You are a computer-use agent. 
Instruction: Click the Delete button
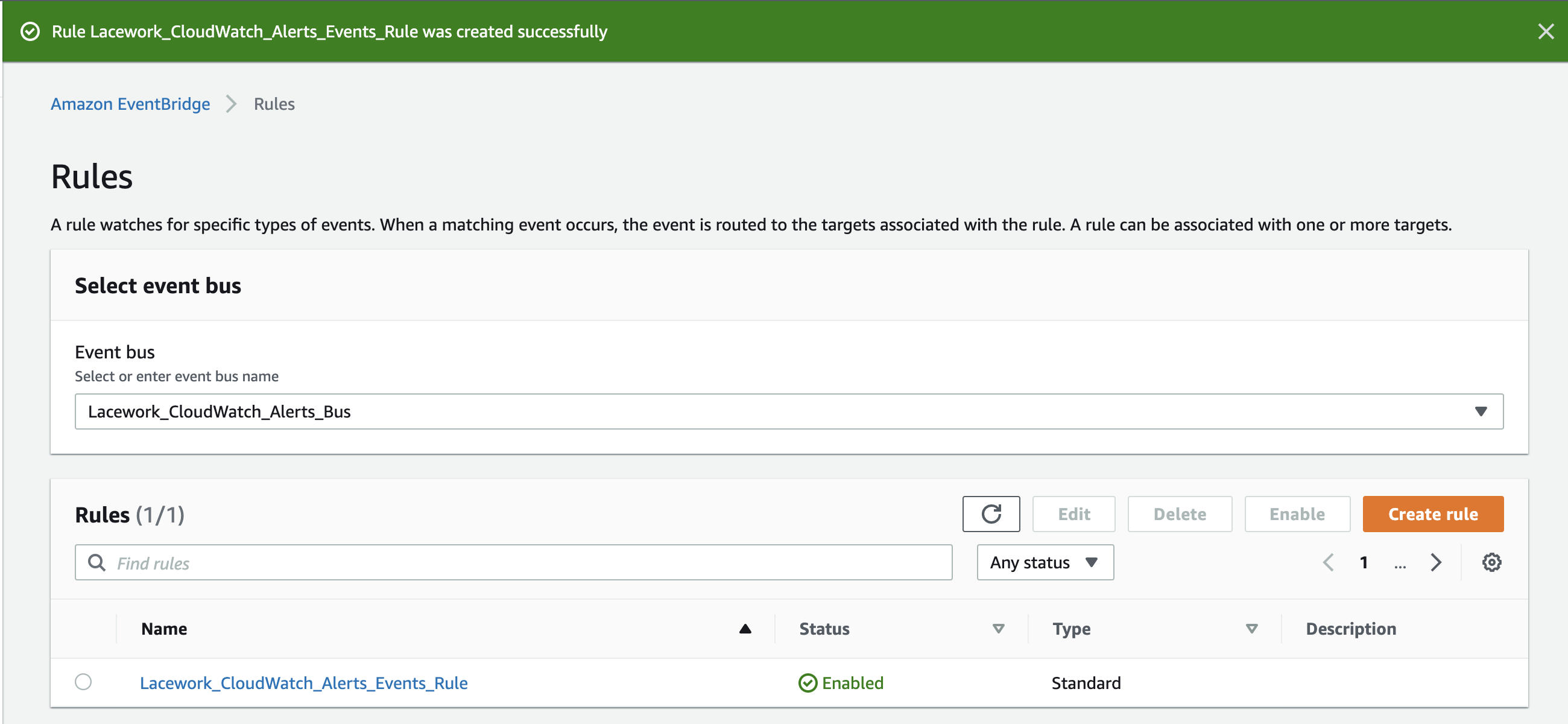click(x=1180, y=514)
